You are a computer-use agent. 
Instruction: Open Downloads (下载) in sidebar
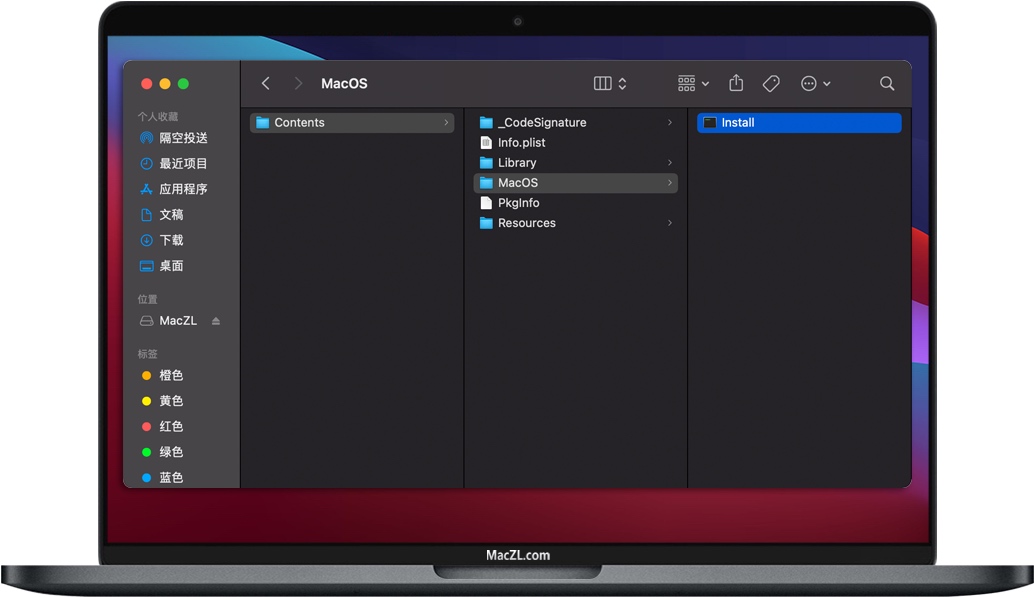pyautogui.click(x=171, y=240)
